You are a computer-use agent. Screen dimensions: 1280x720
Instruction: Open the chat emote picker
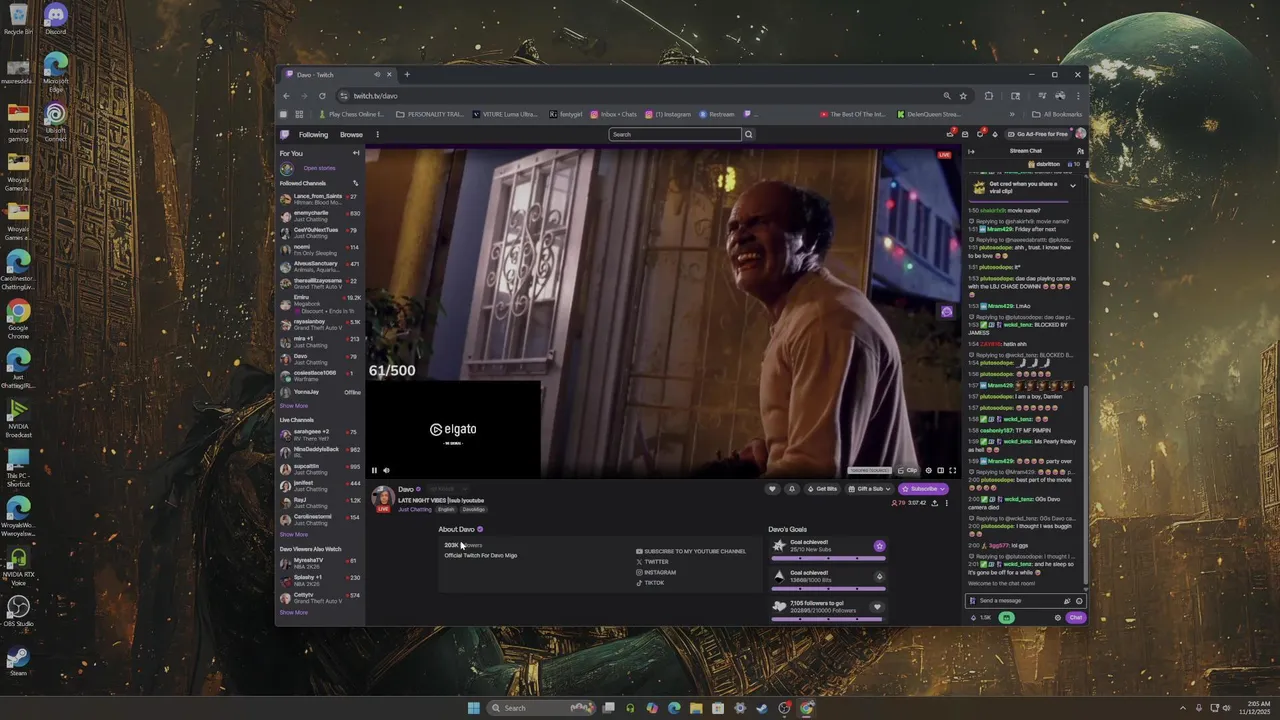(1078, 601)
